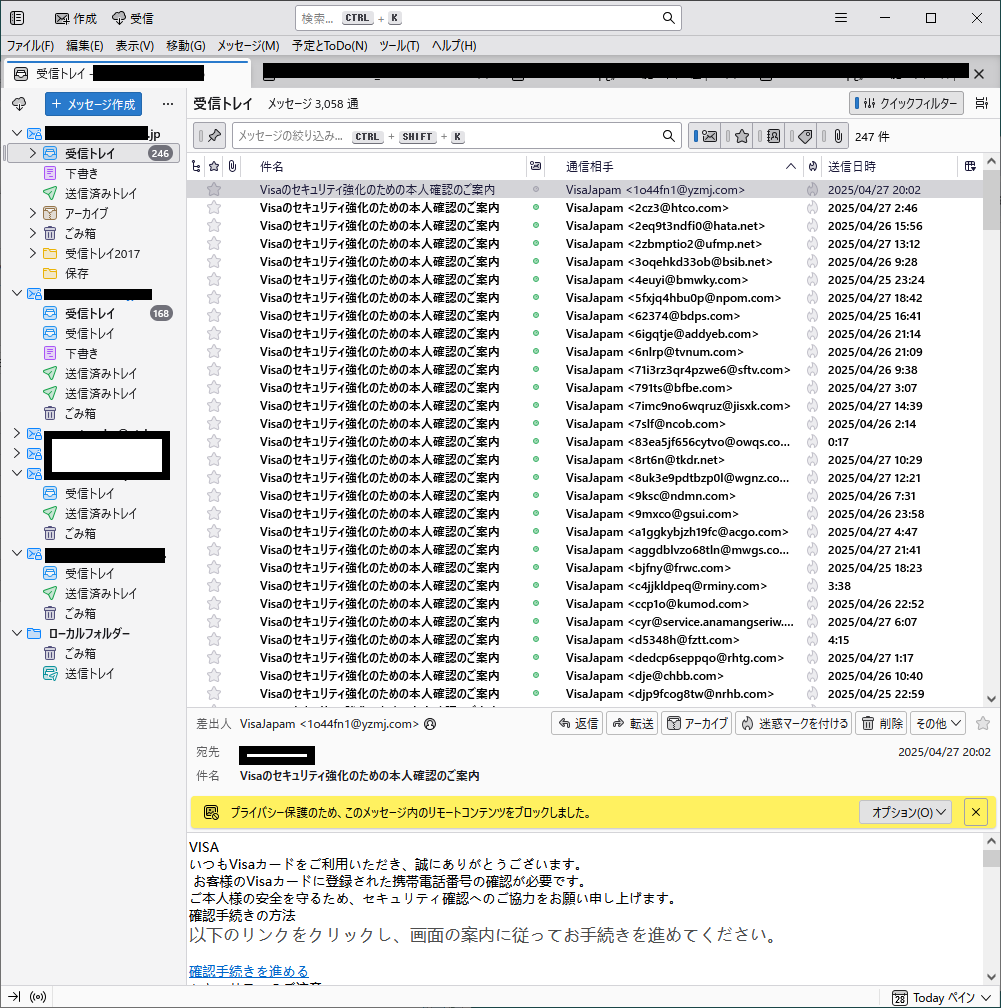The height and width of the screenshot is (1008, 1001).
Task: Star the message from 4euyi@bmwky.com
Action: tap(214, 280)
